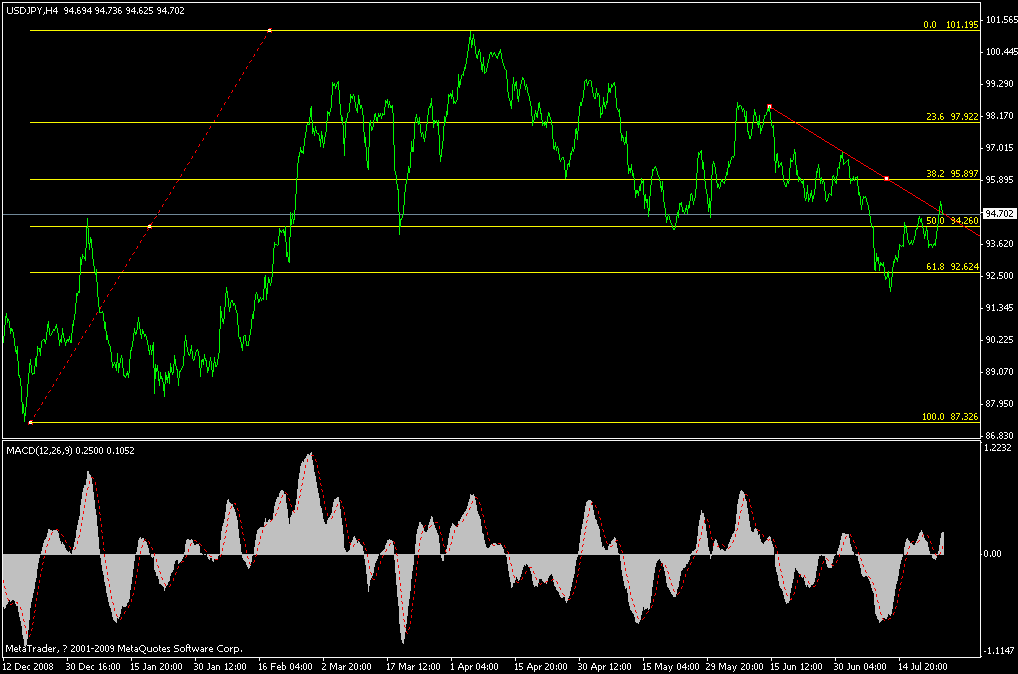Click the 15 Jun 12:00 time axis label
The height and width of the screenshot is (674, 1018).
[797, 666]
